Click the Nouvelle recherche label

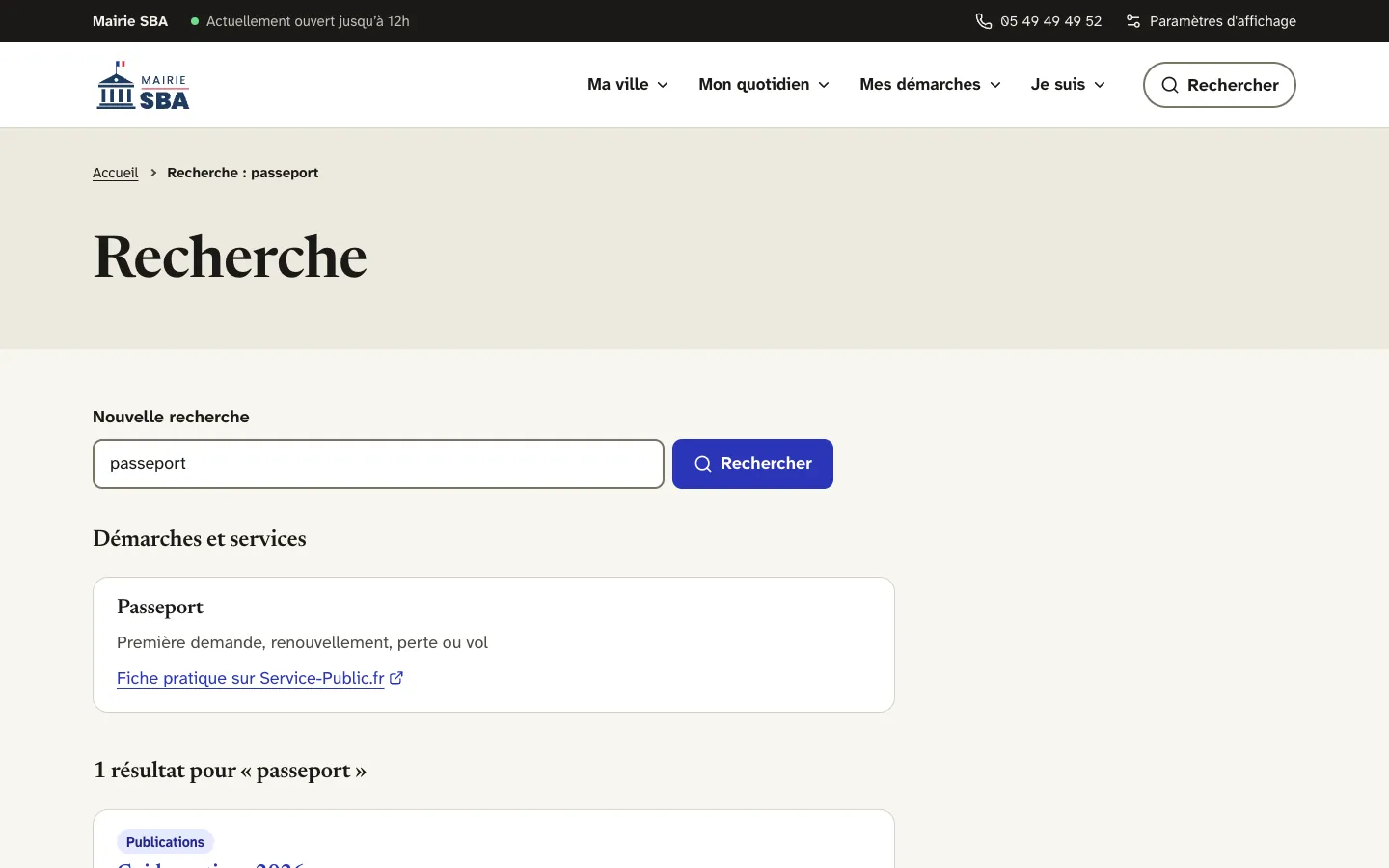(x=171, y=417)
